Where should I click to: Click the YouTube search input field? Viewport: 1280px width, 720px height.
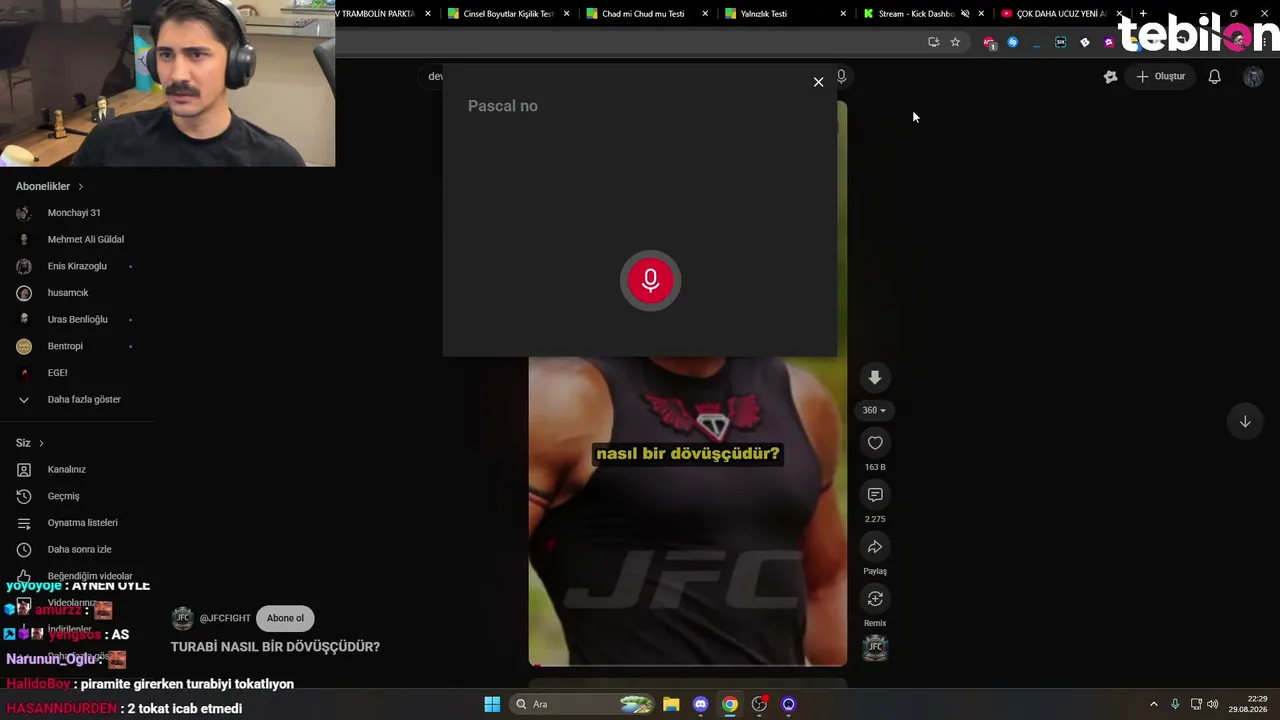pos(435,76)
